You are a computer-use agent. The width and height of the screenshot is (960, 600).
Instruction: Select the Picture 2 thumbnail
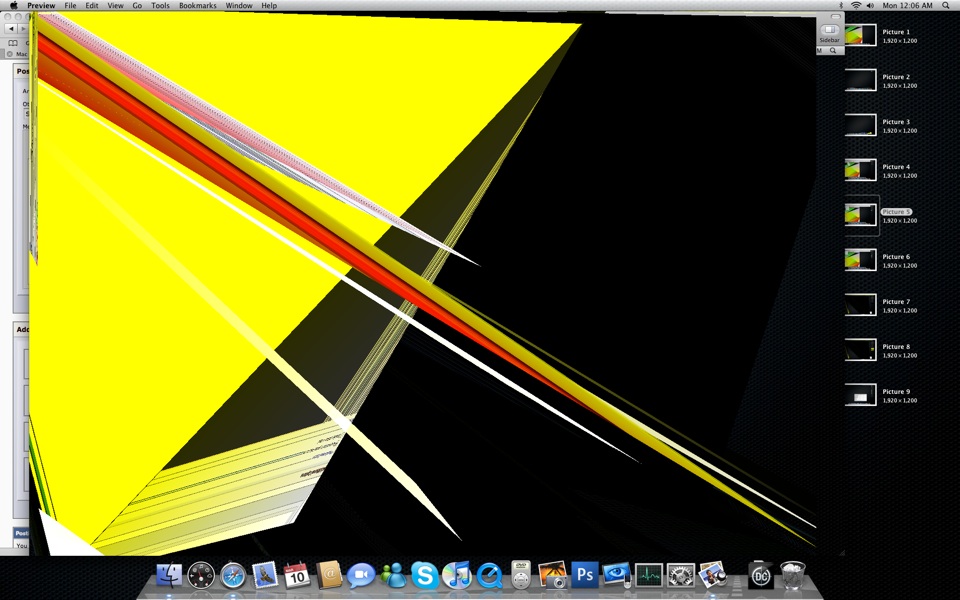click(861, 80)
